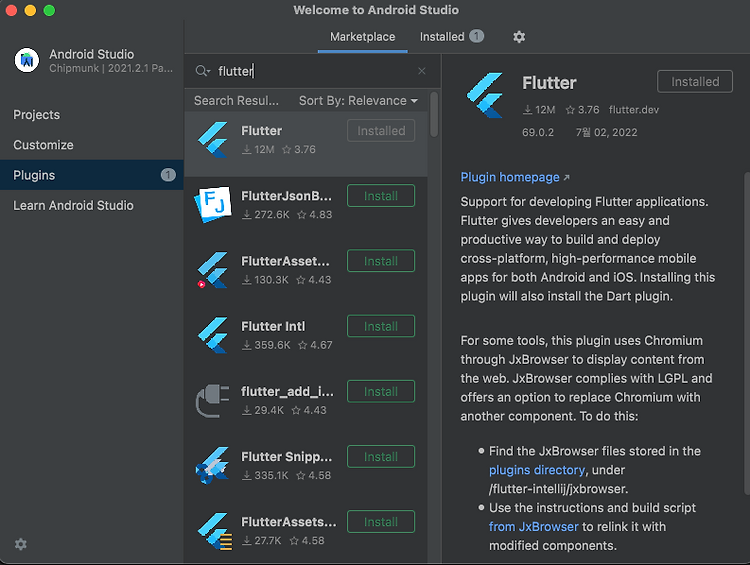Click the FlutterAssetsGenerator plugin icon
The height and width of the screenshot is (565, 750).
214,531
